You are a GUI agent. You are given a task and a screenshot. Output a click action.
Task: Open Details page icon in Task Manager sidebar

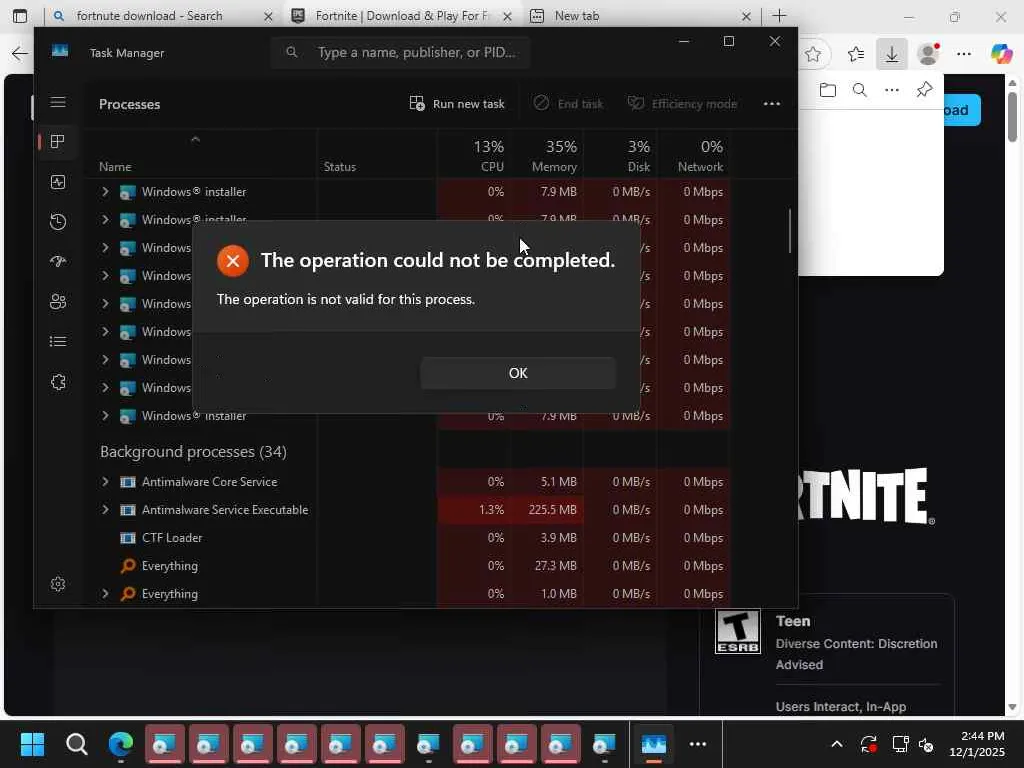(x=58, y=342)
